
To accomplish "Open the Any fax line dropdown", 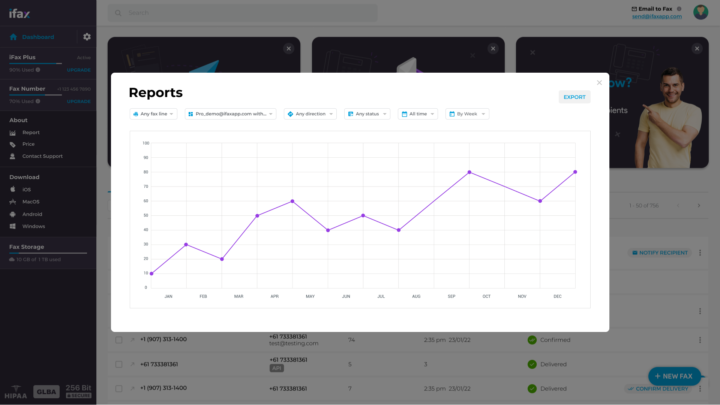I will (x=153, y=114).
